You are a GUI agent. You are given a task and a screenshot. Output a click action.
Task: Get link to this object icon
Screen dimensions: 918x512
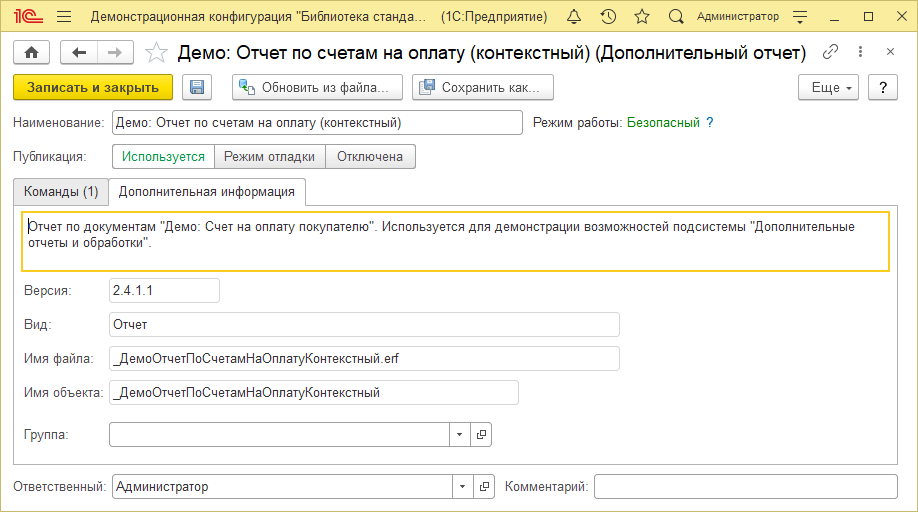coord(830,52)
